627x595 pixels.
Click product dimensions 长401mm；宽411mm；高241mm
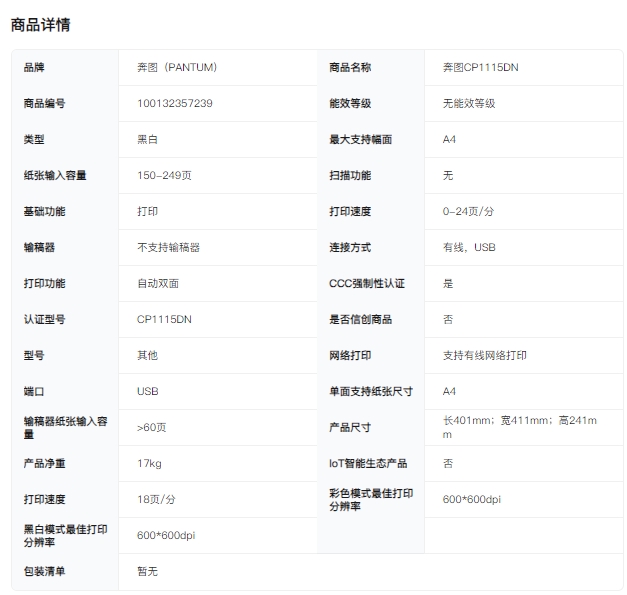[x=519, y=427]
